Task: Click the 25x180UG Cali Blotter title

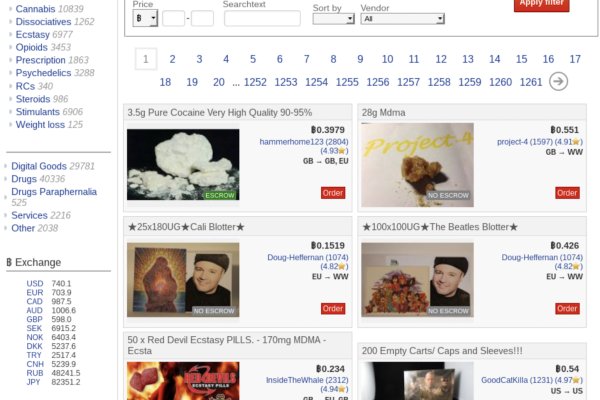Action: tap(186, 227)
